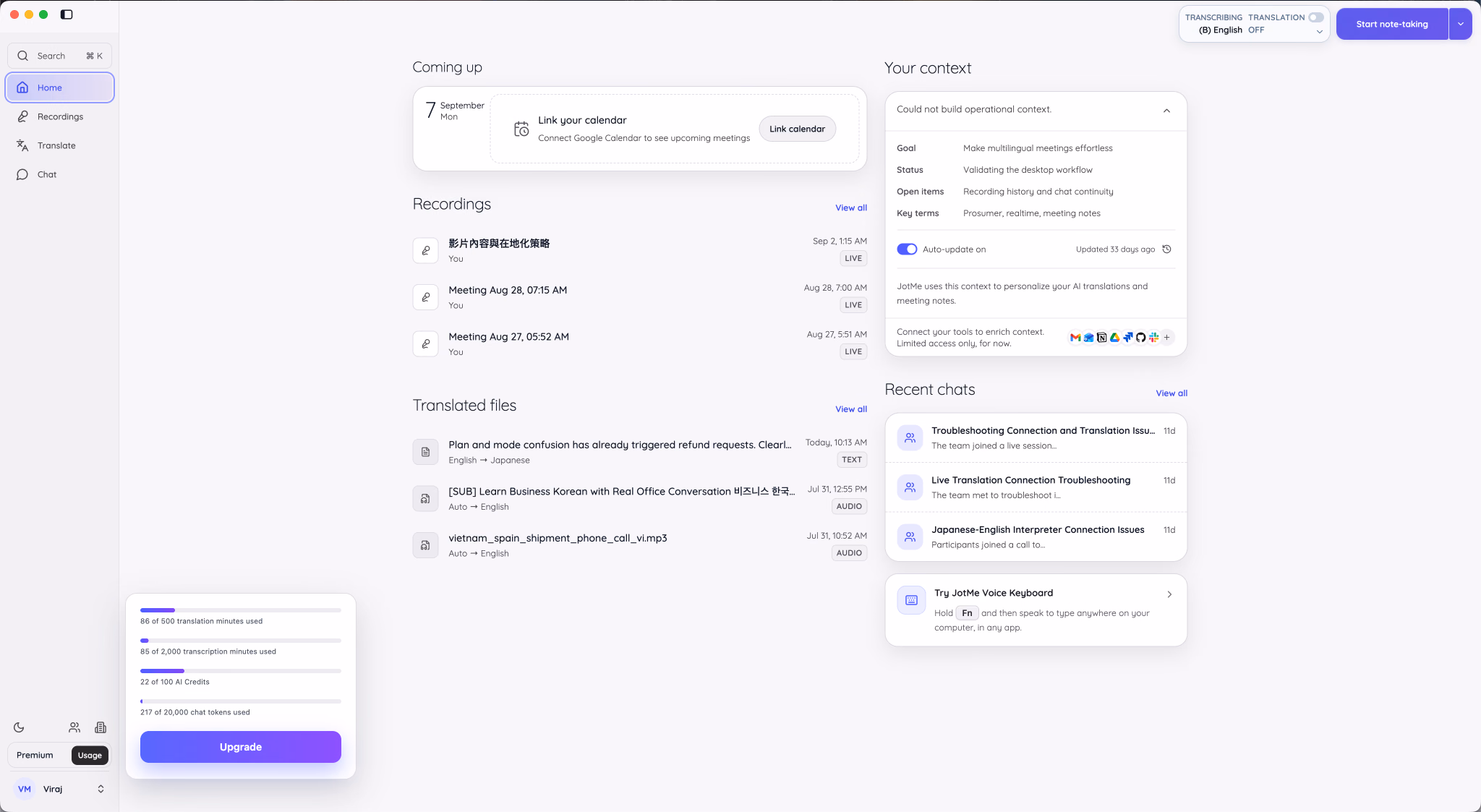View all Translated files link

coord(851,409)
